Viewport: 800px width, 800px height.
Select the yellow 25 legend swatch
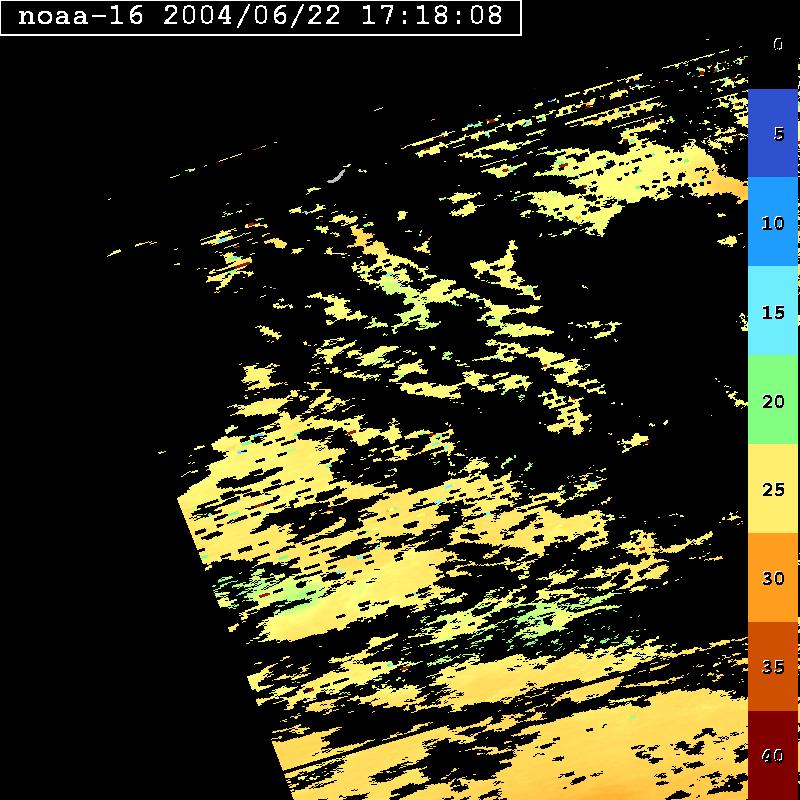[x=773, y=489]
